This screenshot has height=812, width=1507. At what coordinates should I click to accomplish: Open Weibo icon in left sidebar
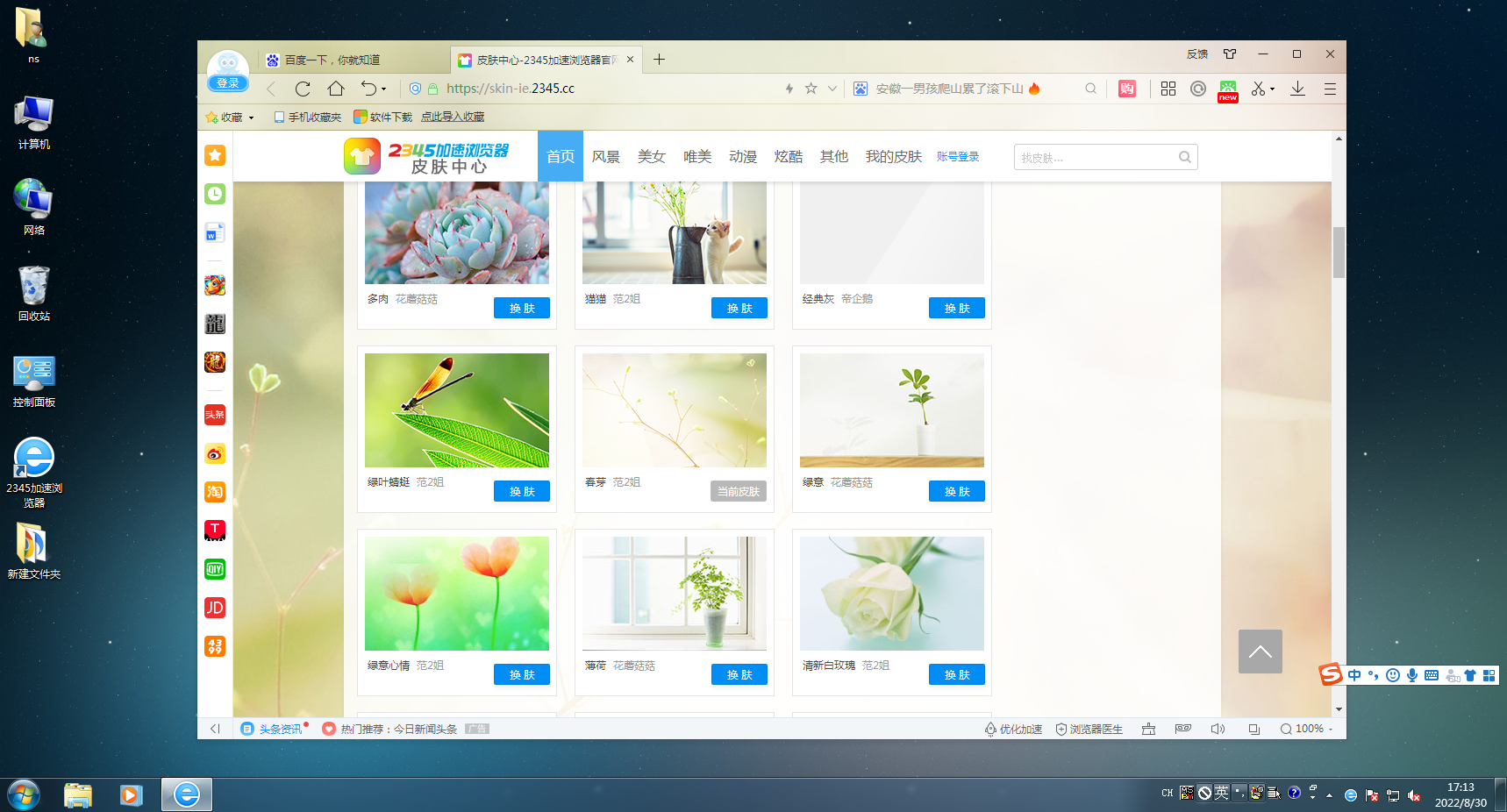215,453
